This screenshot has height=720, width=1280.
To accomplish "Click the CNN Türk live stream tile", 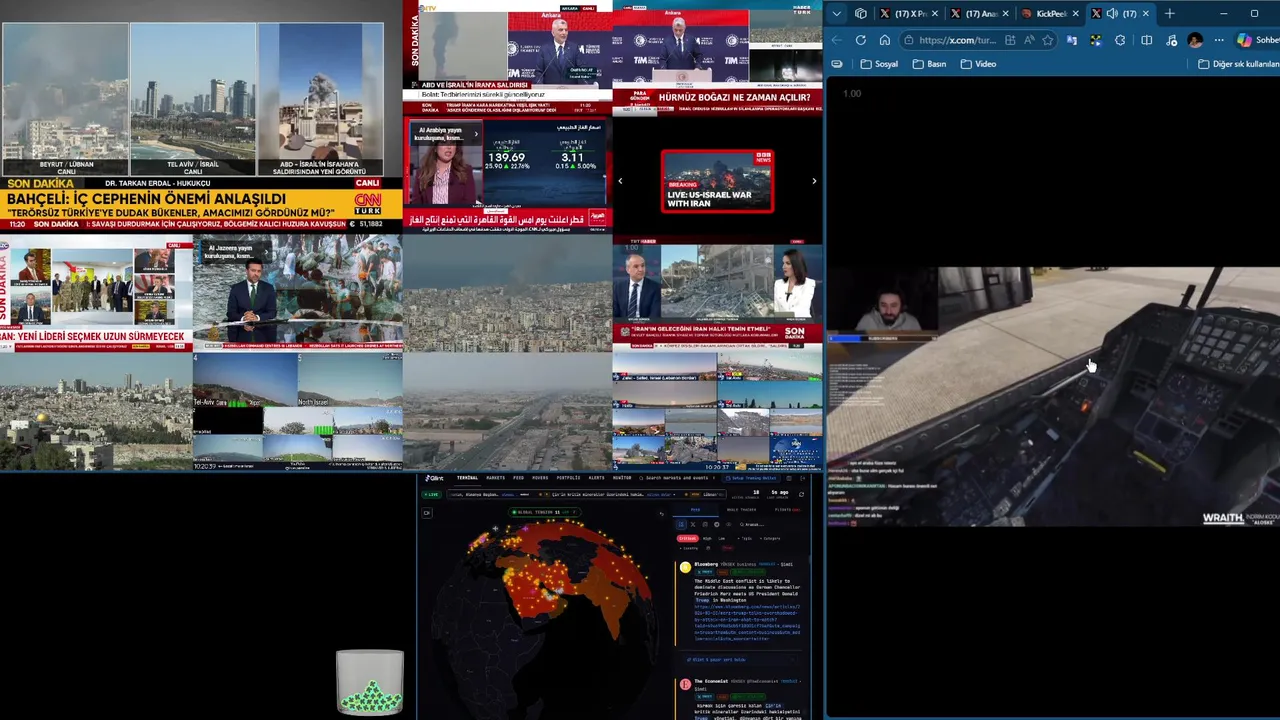I will 201,115.
